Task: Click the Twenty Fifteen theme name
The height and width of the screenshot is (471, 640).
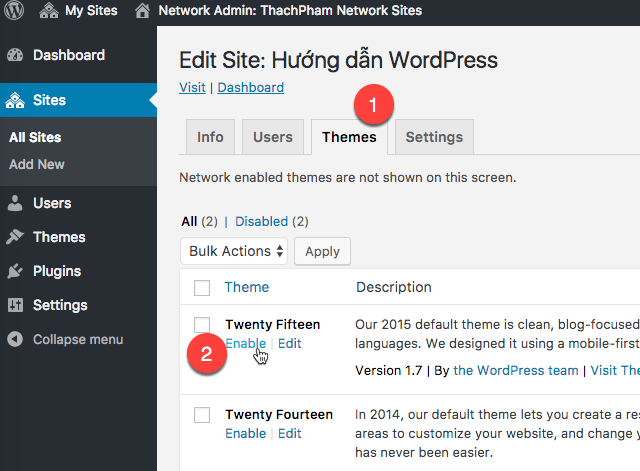Action: pos(273,324)
